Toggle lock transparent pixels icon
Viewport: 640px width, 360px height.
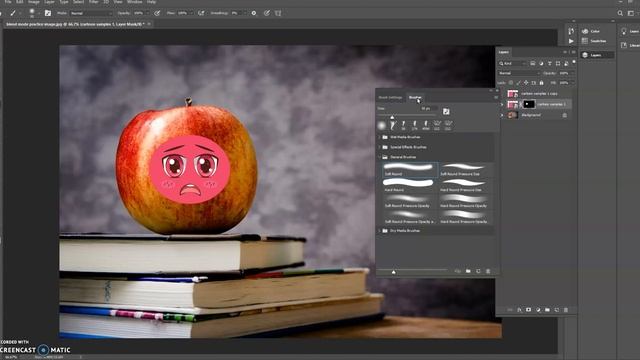(511, 83)
